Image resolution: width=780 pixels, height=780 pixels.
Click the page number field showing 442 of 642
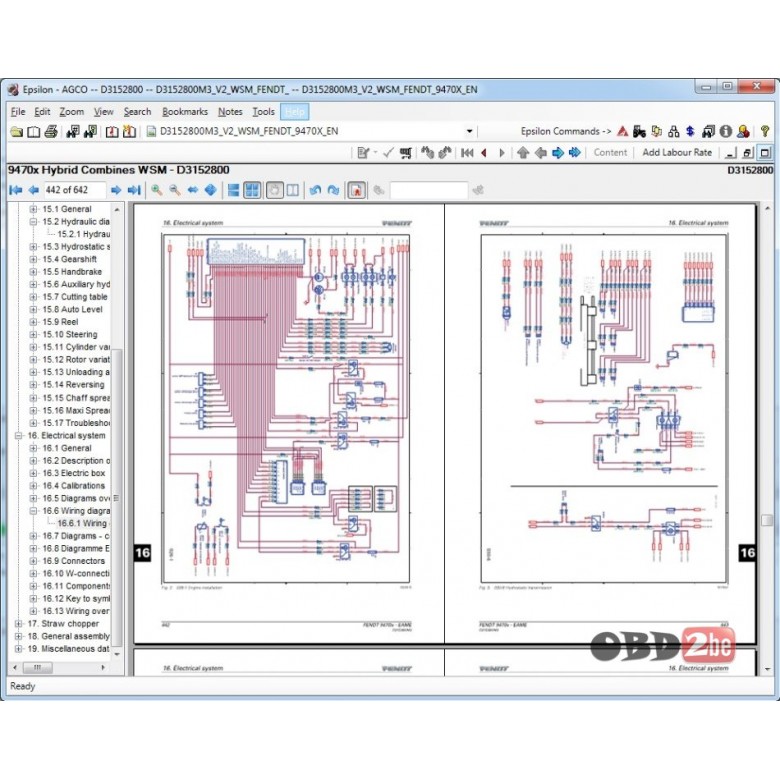point(75,190)
